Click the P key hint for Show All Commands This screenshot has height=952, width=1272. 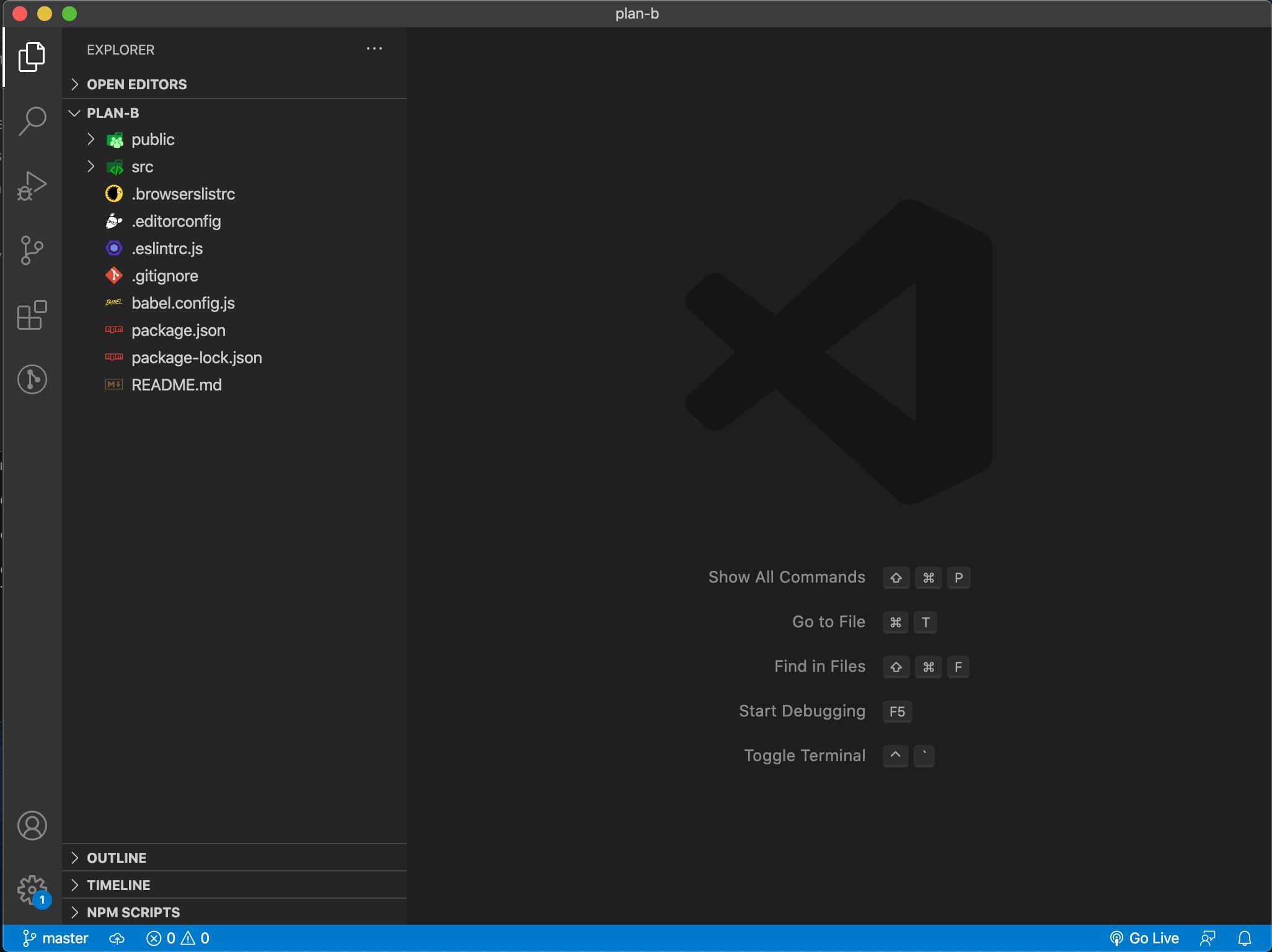pos(959,578)
